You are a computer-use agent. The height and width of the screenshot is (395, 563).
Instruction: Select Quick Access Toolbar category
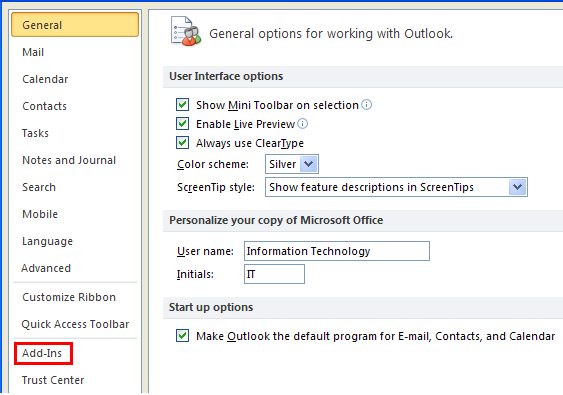(75, 324)
